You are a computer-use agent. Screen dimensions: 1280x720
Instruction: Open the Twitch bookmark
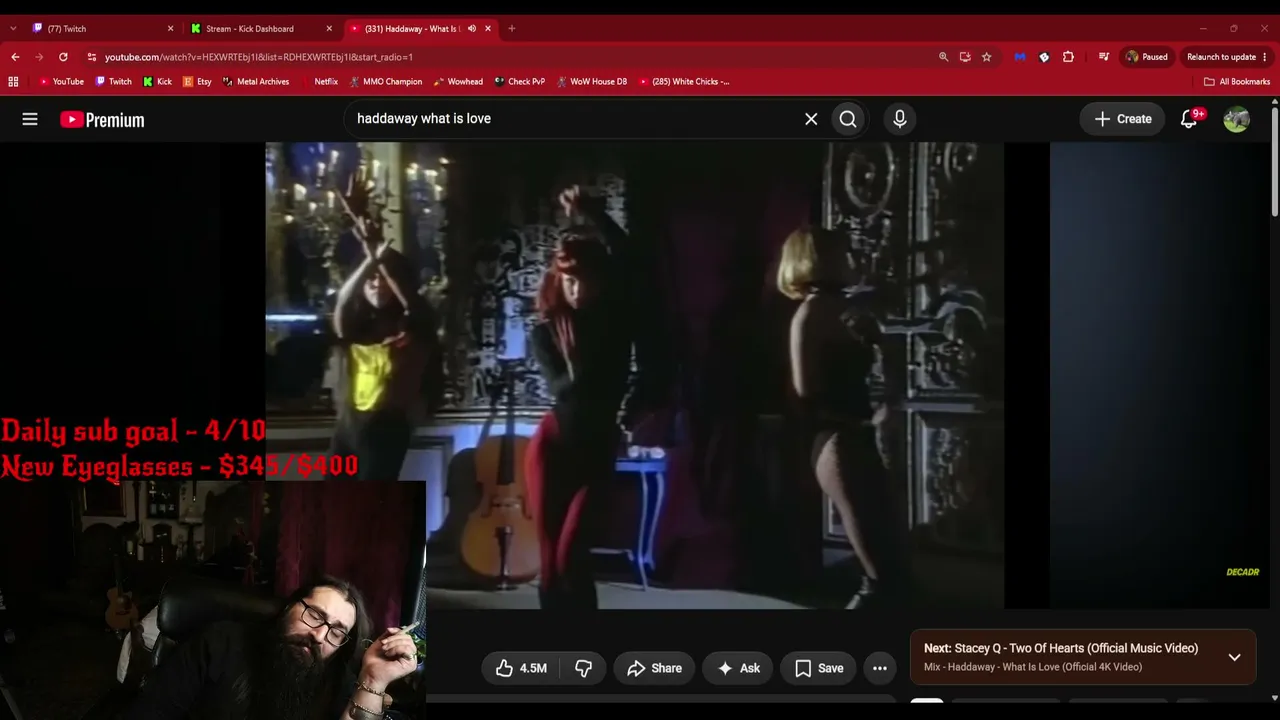point(113,82)
